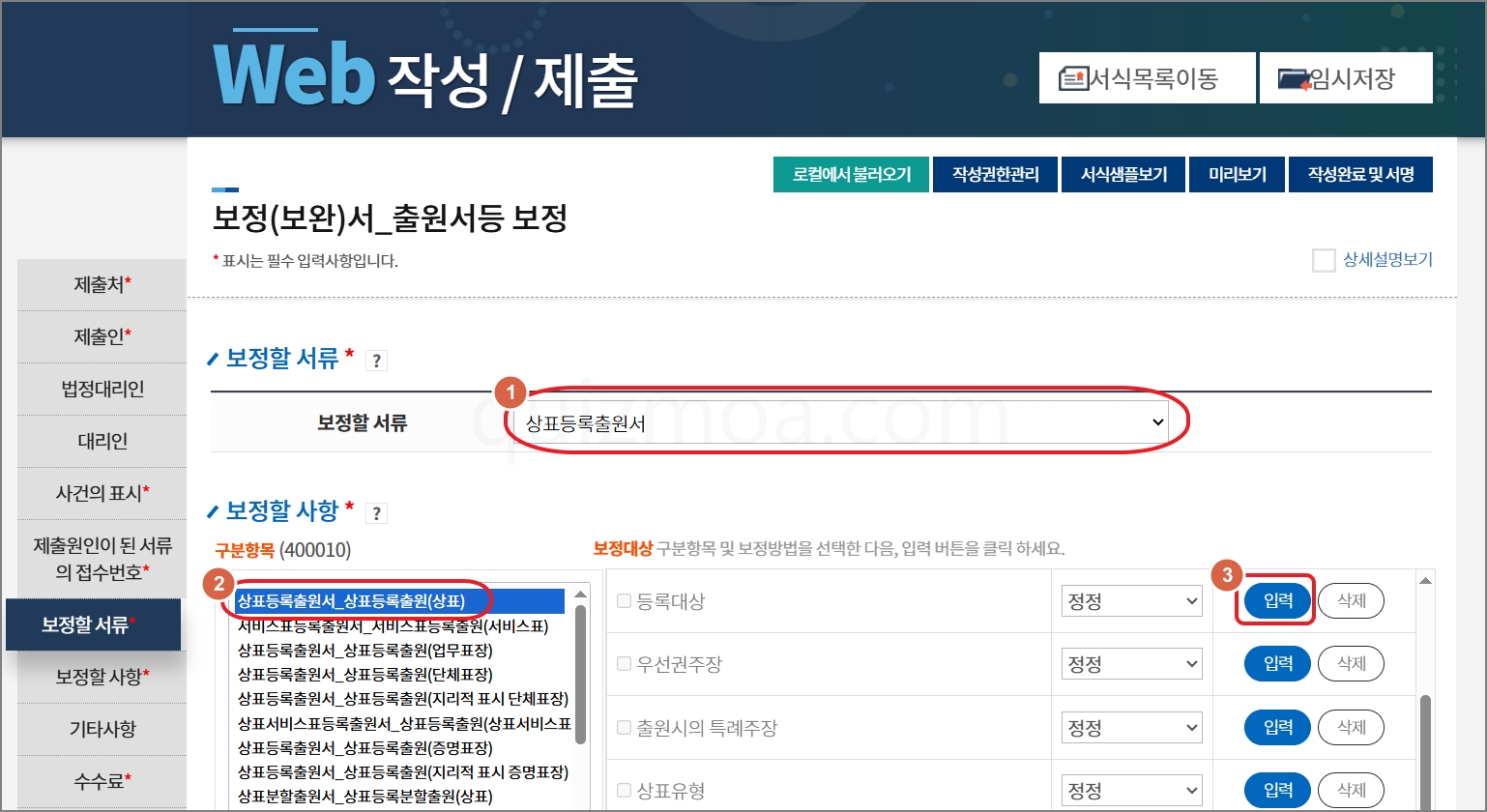The image size is (1487, 812).
Task: Go to 기타사항 section in sidebar
Action: click(x=102, y=729)
